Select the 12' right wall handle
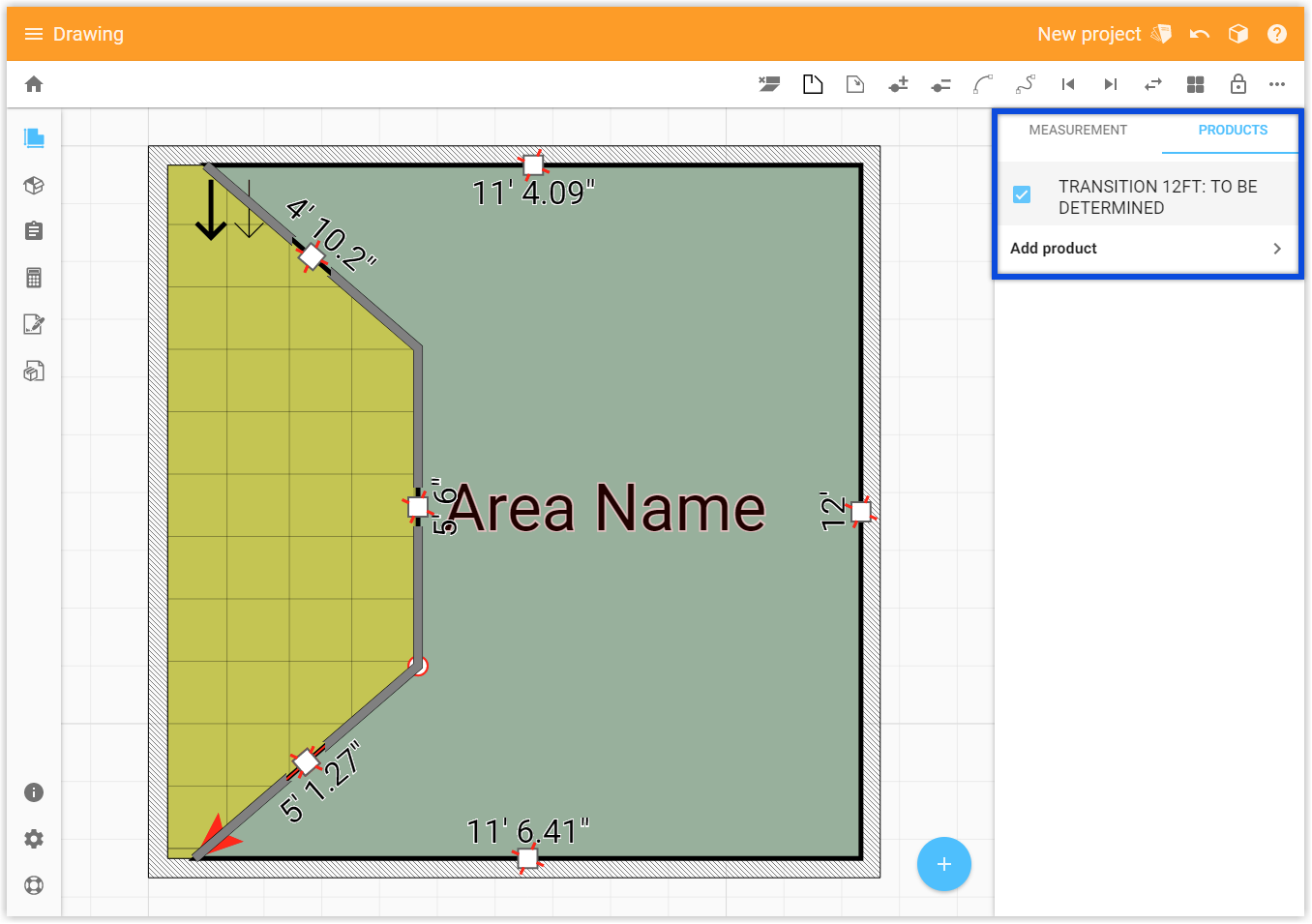 [861, 511]
